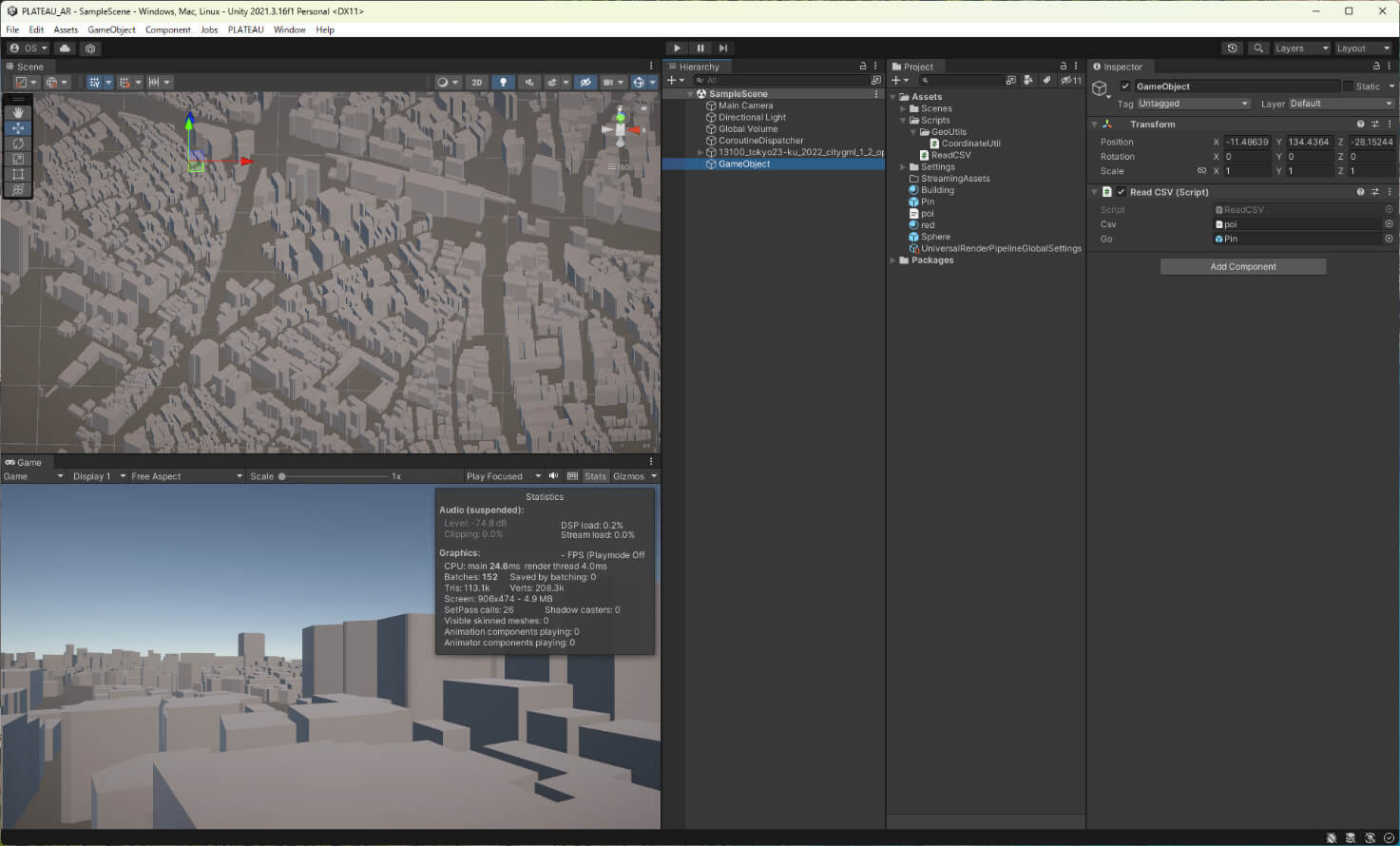Expand 13100_tokyo23-ku citygml object
Image resolution: width=1400 pixels, height=846 pixels.
(700, 152)
